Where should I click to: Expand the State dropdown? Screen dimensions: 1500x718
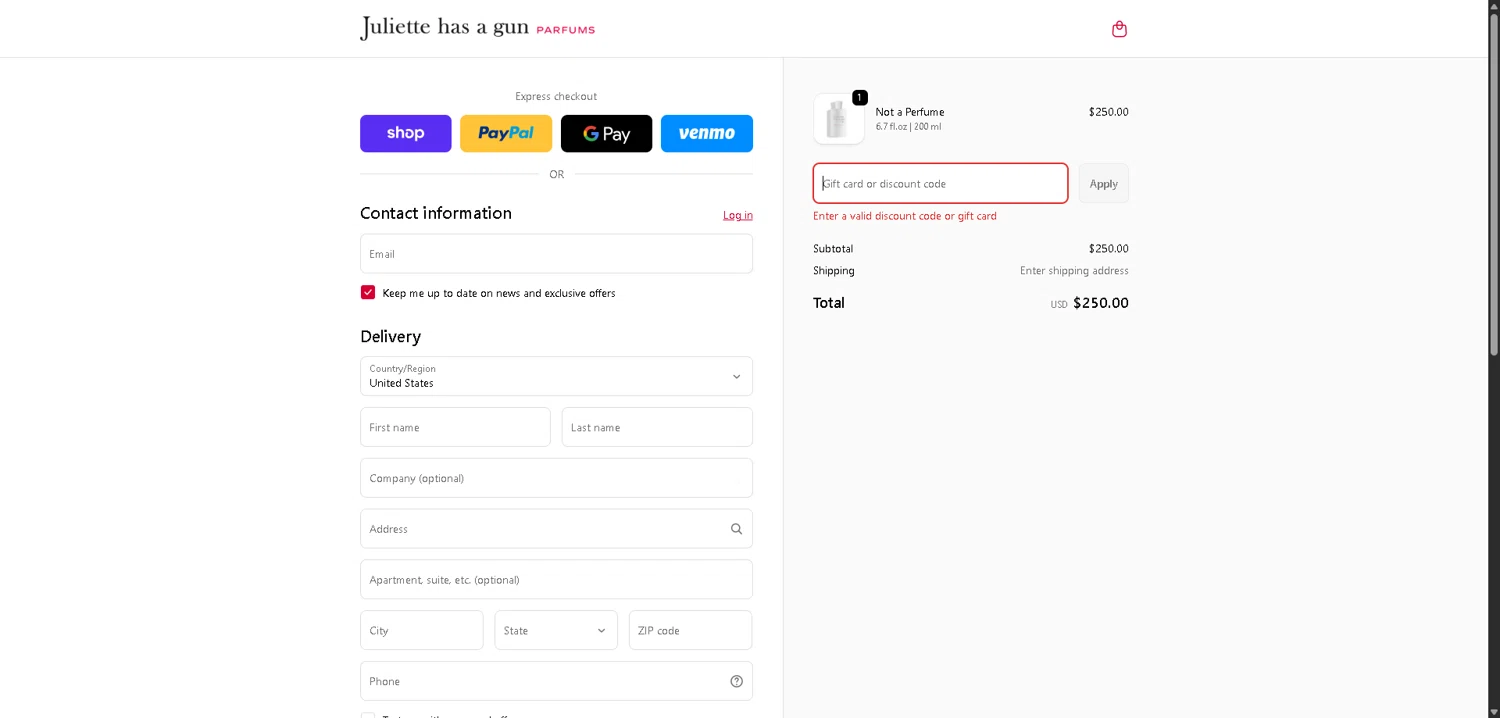point(556,630)
